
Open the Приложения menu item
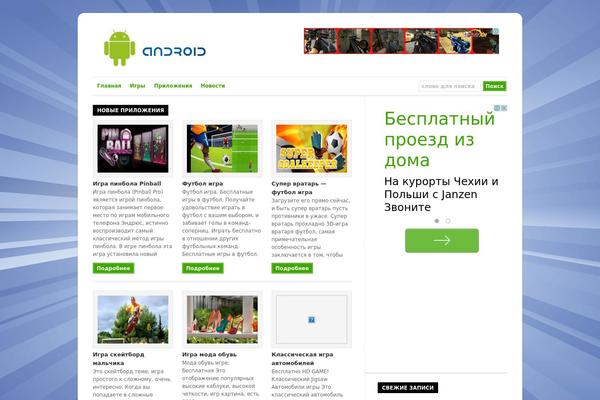click(173, 86)
